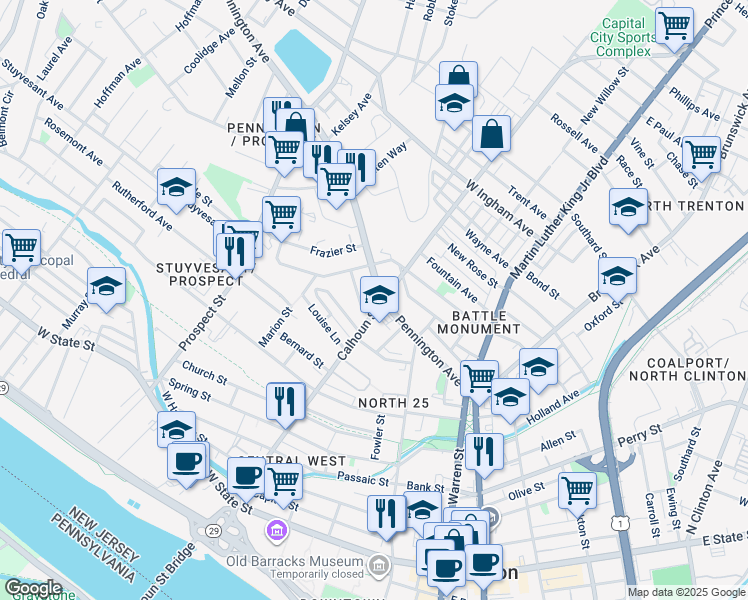The width and height of the screenshot is (748, 600).
Task: Select the school marker near Oxford St
Action: tap(617, 279)
